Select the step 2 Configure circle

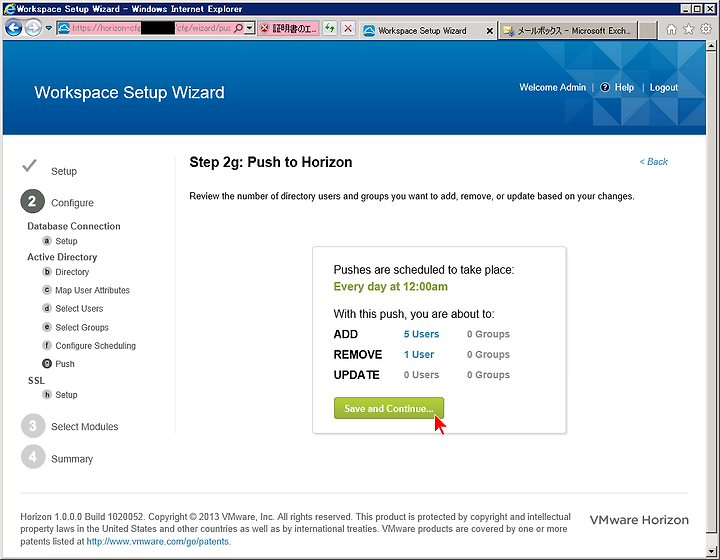tap(32, 201)
